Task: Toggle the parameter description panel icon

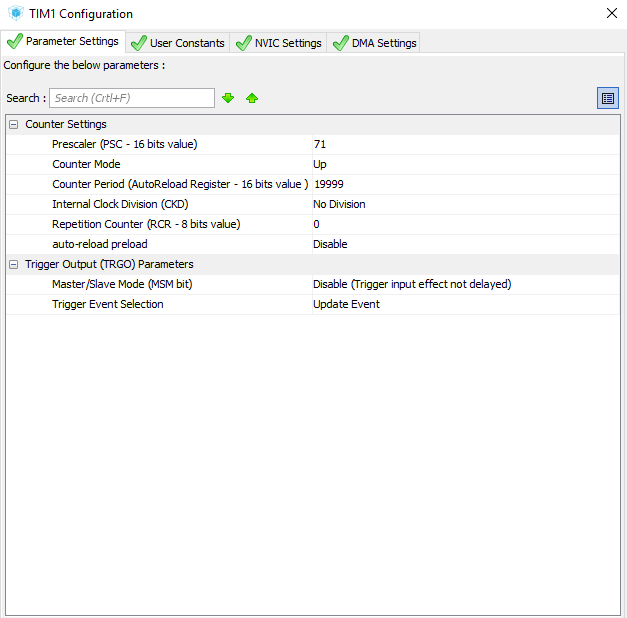Action: [608, 98]
